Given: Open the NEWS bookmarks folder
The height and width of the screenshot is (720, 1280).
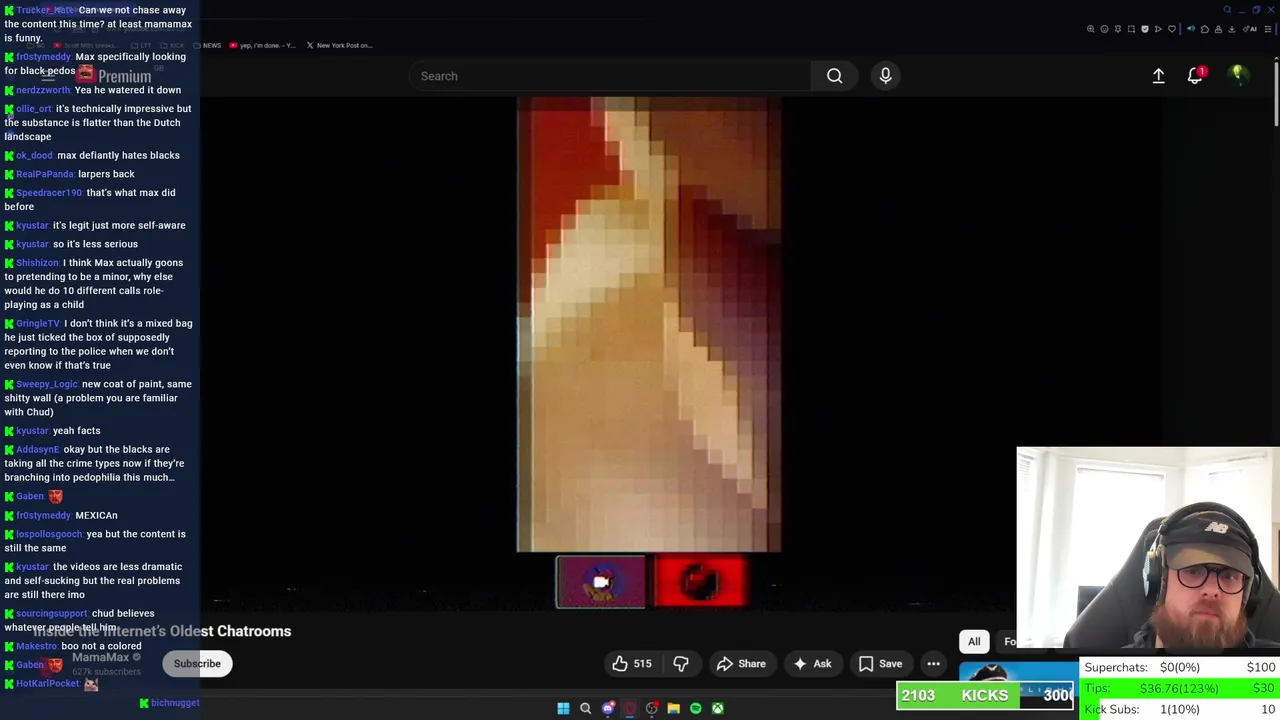Looking at the screenshot, I should coord(208,45).
